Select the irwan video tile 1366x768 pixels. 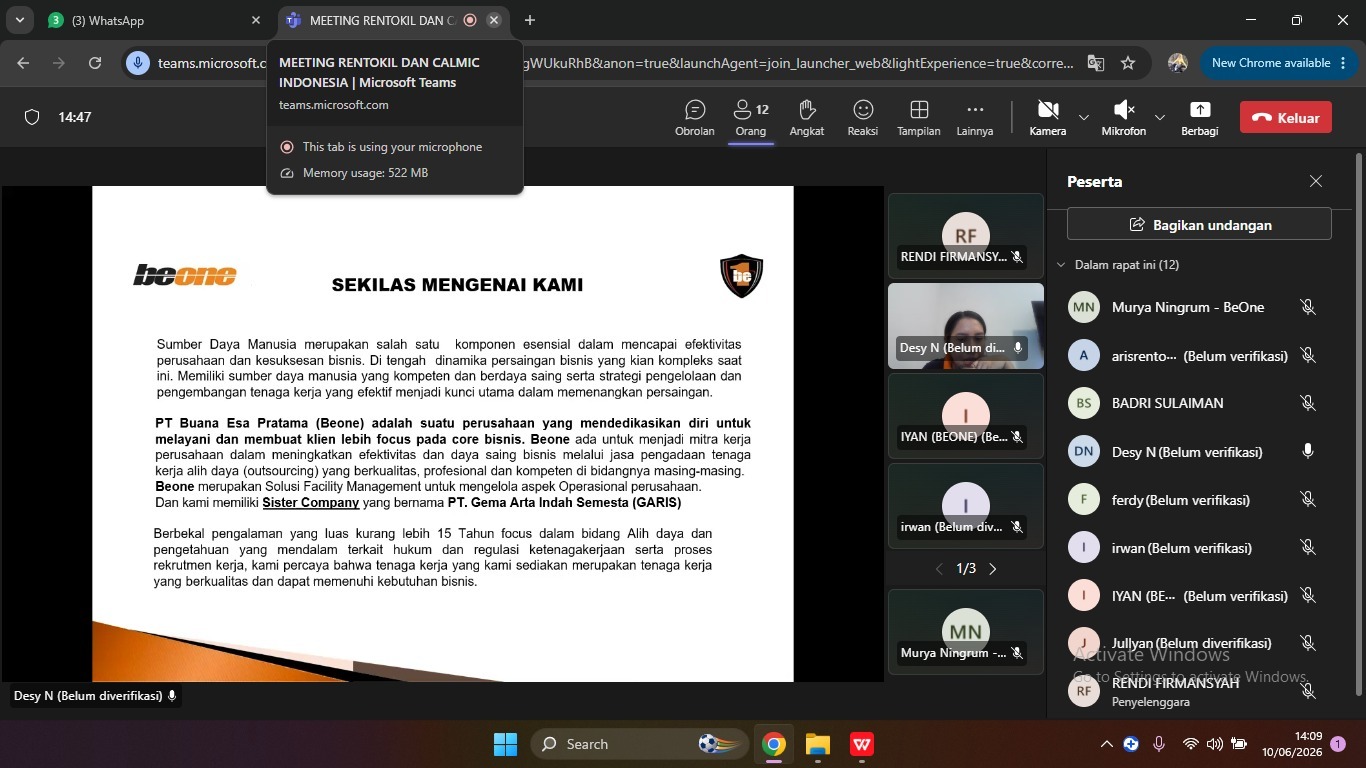(966, 506)
